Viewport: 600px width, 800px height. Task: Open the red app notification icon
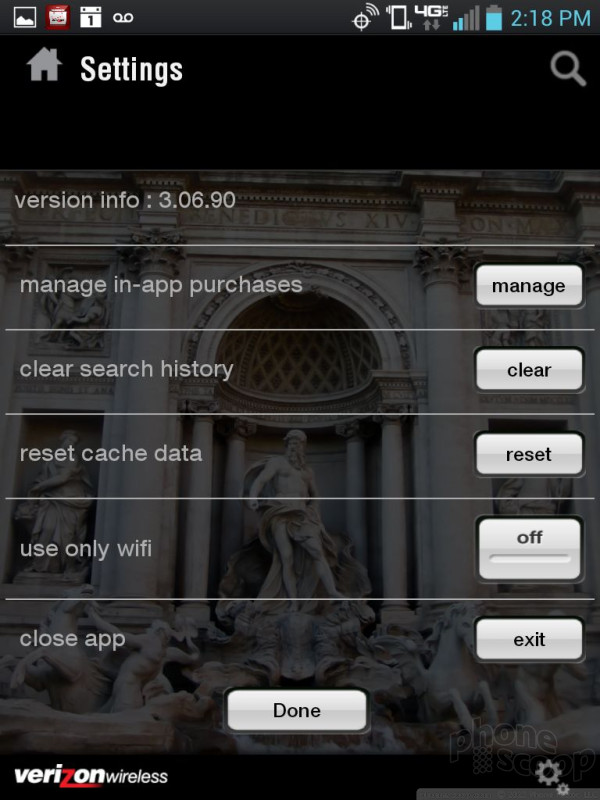tap(58, 18)
